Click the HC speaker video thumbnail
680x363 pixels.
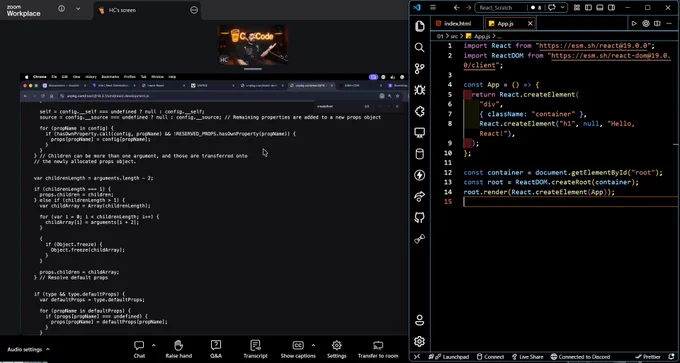tap(252, 45)
